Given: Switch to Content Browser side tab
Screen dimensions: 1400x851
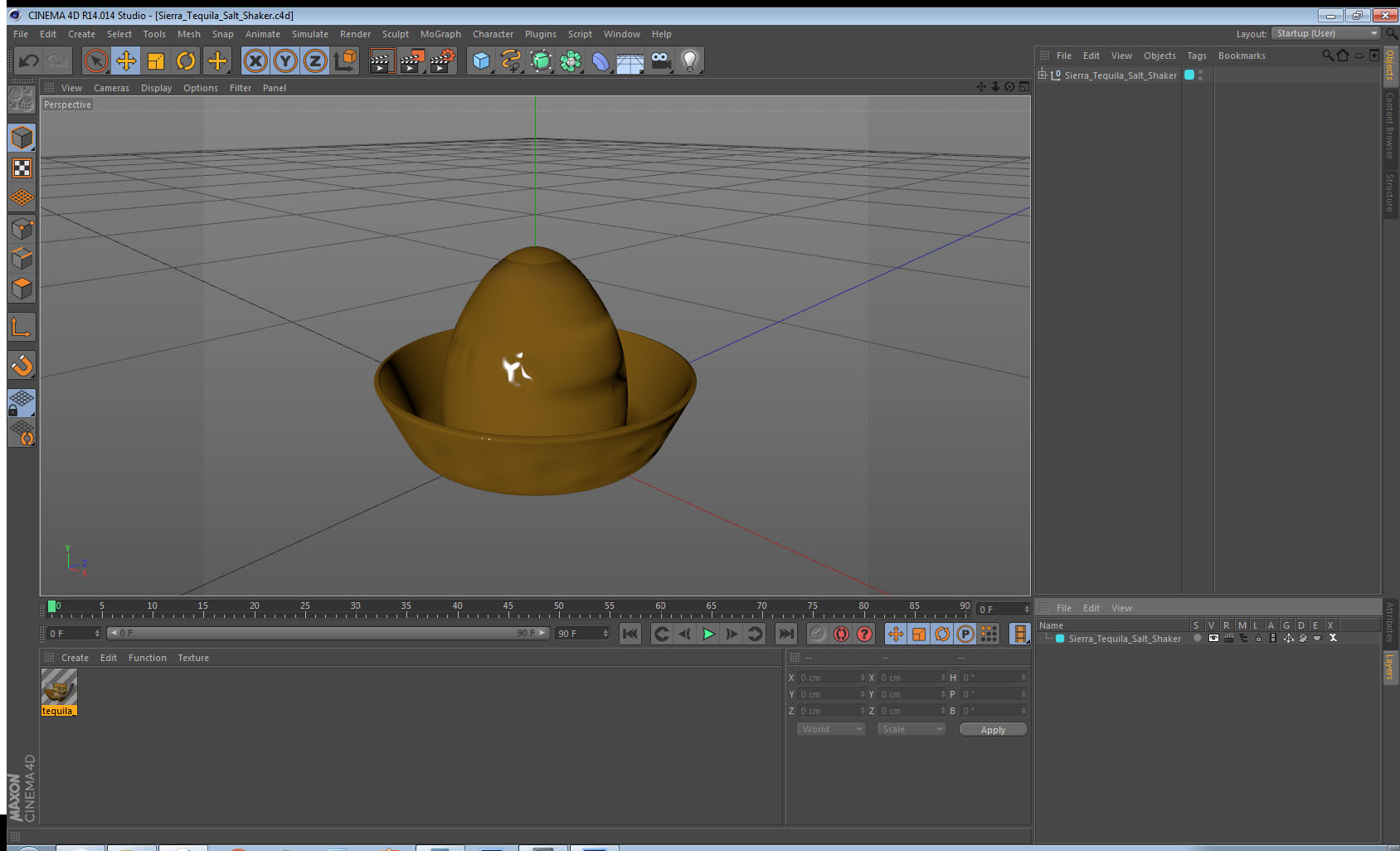Looking at the screenshot, I should (x=1390, y=126).
